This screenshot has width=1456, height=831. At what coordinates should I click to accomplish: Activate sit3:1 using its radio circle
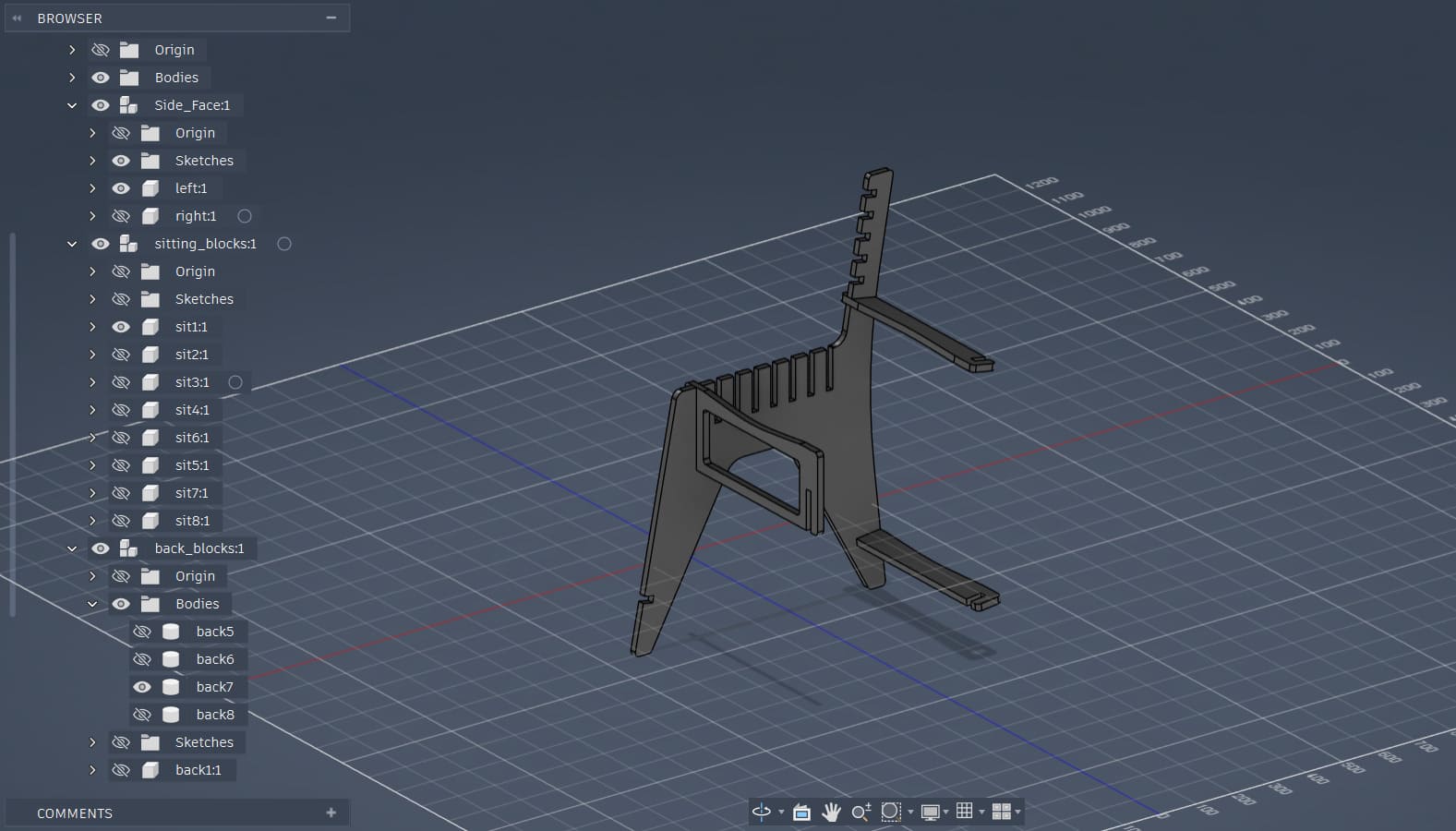coord(235,382)
